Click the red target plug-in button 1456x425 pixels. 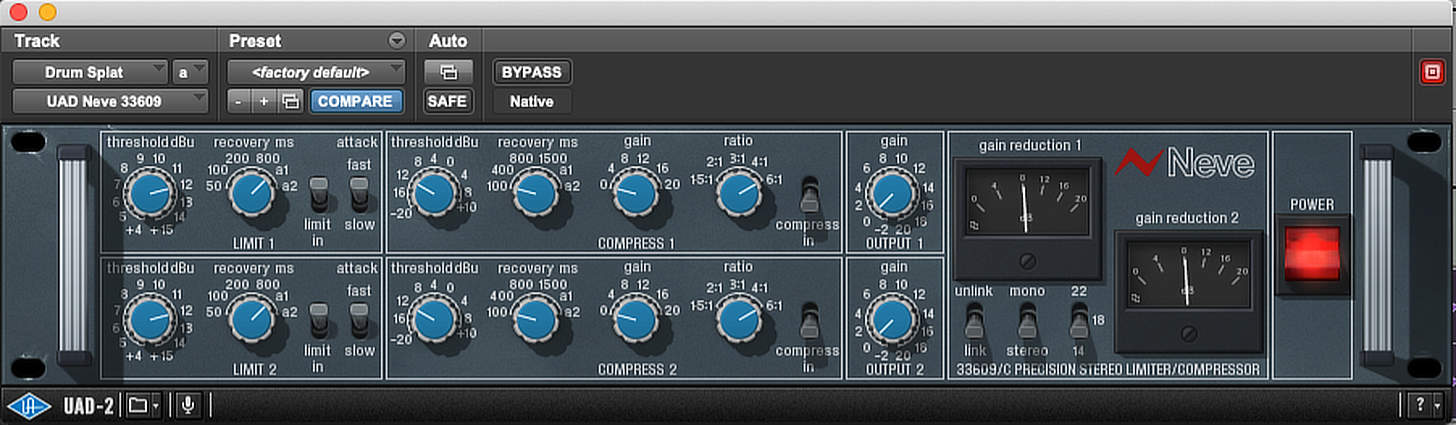1433,72
